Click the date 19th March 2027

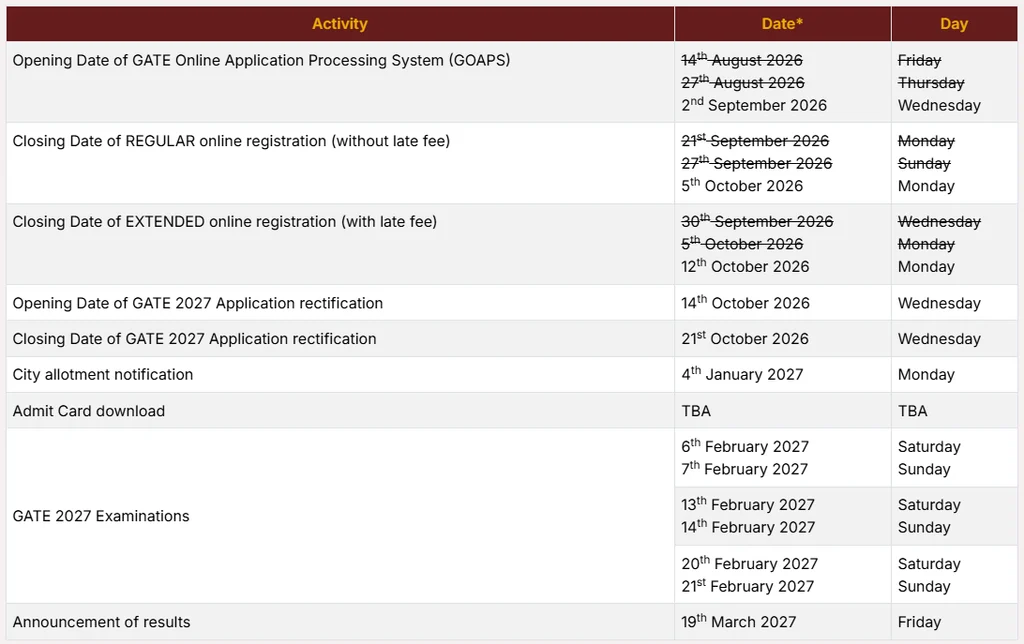[x=739, y=622]
